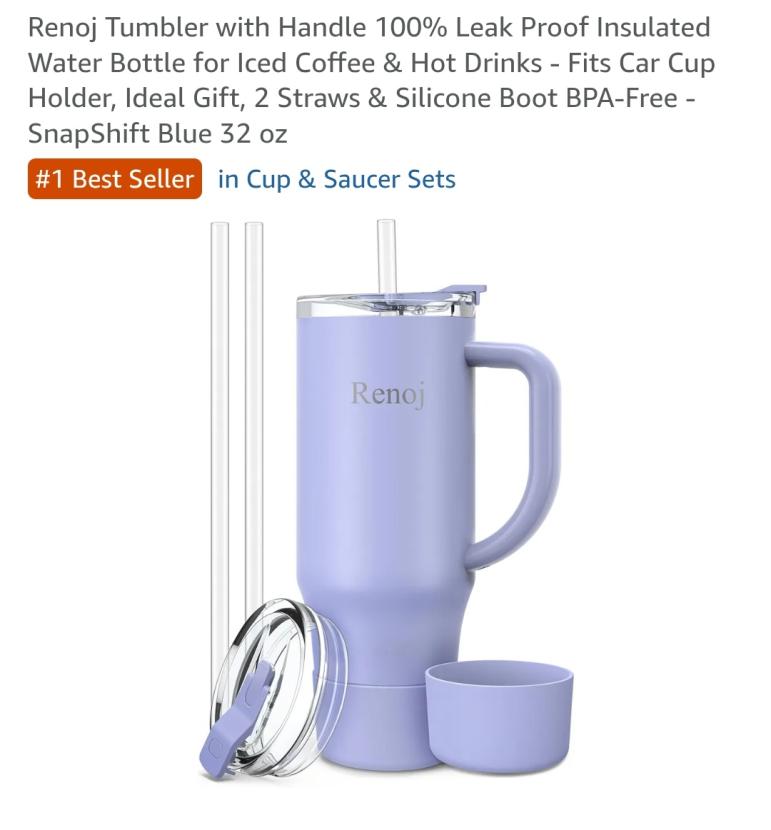Click the lid on top of tumbler
The image size is (771, 830).
point(391,304)
